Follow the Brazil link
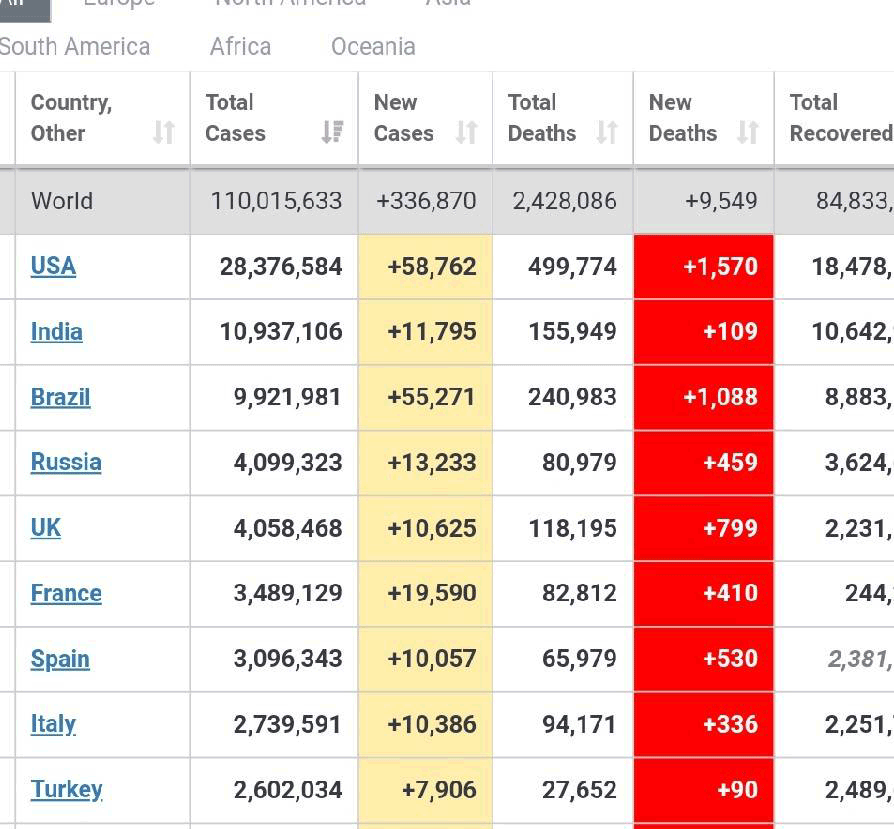 [60, 397]
